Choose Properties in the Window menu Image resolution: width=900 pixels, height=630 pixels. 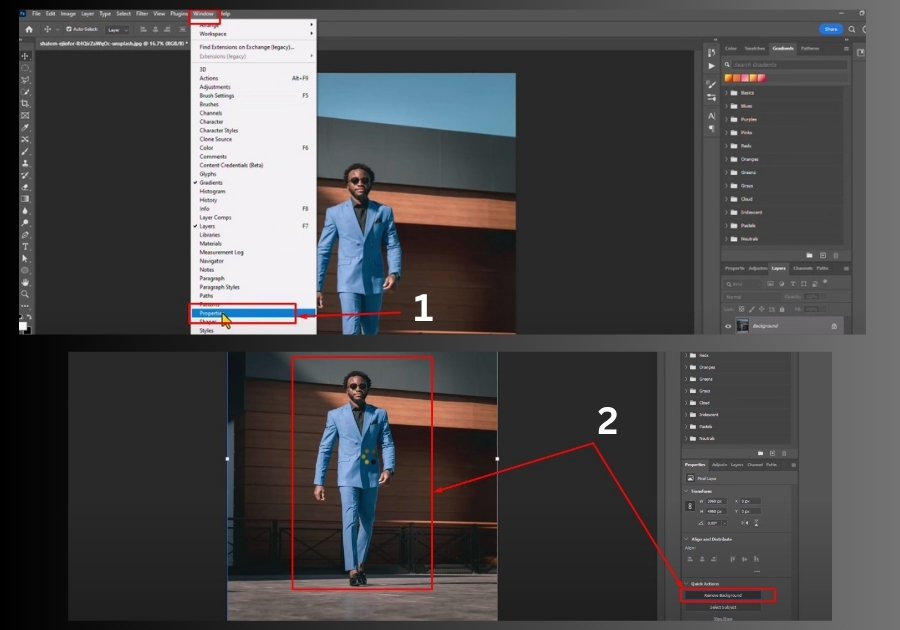coord(253,313)
